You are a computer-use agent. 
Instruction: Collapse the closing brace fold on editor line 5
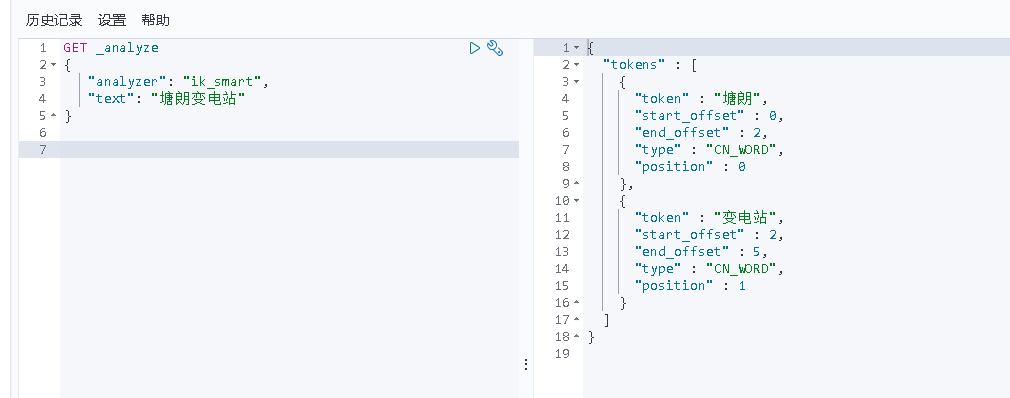click(x=53, y=116)
